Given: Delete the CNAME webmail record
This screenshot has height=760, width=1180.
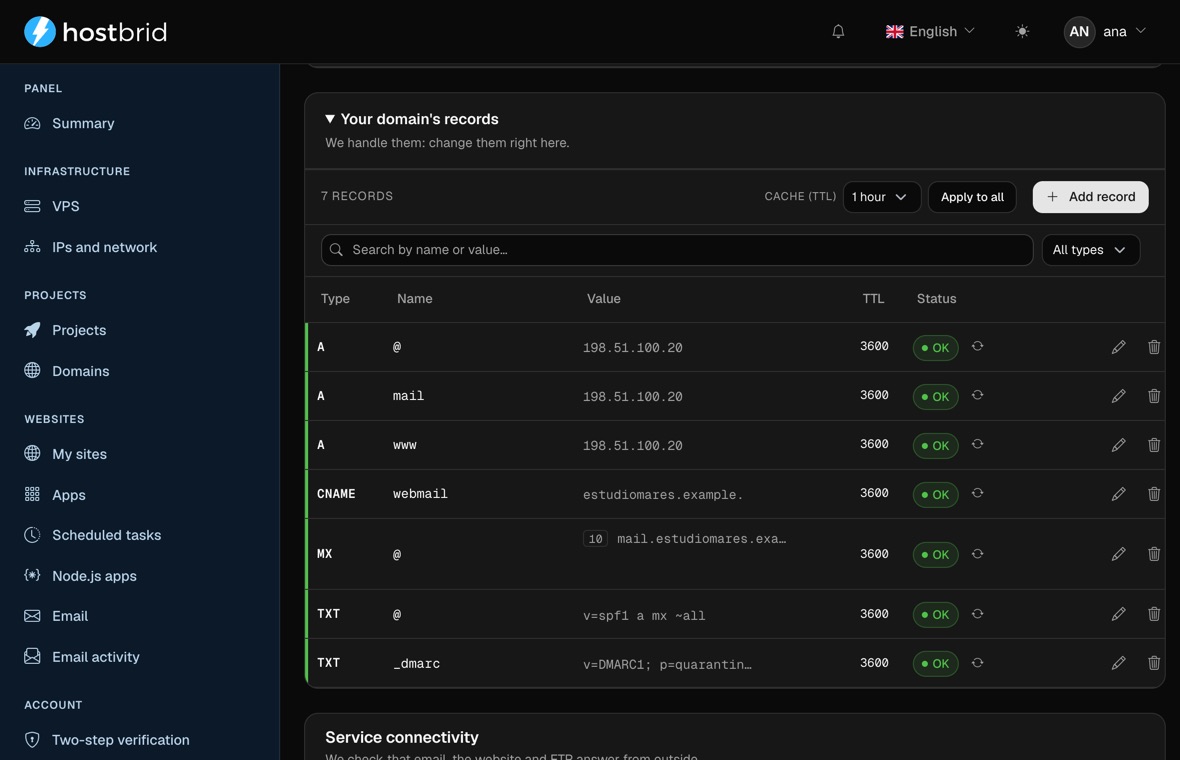Looking at the screenshot, I should pos(1154,494).
